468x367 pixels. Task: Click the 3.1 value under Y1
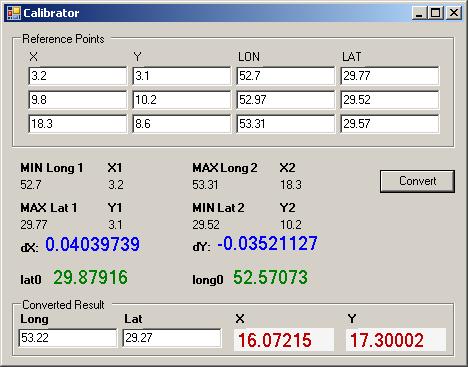coord(115,225)
